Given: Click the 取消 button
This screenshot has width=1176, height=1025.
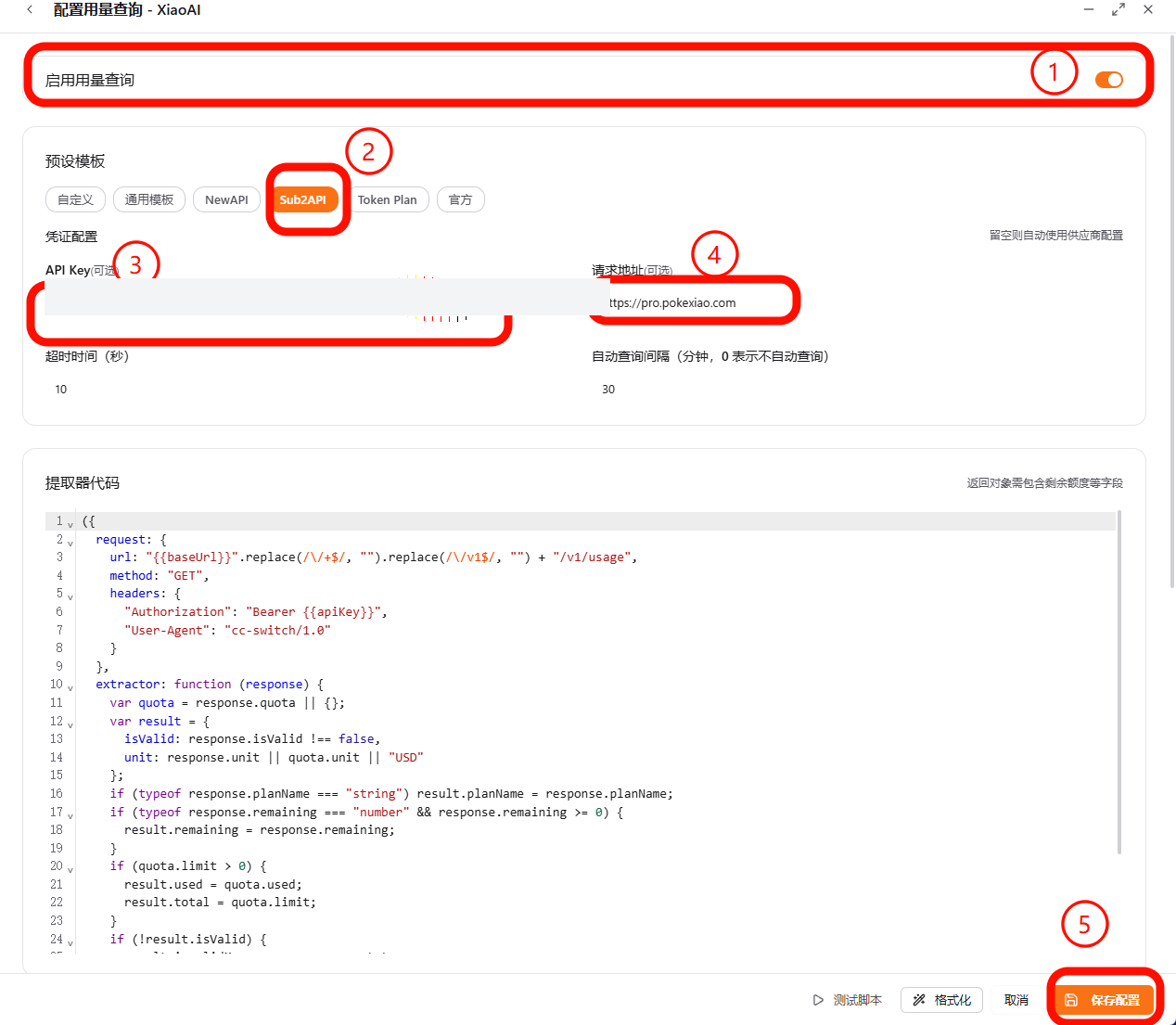Looking at the screenshot, I should pyautogui.click(x=1016, y=1000).
